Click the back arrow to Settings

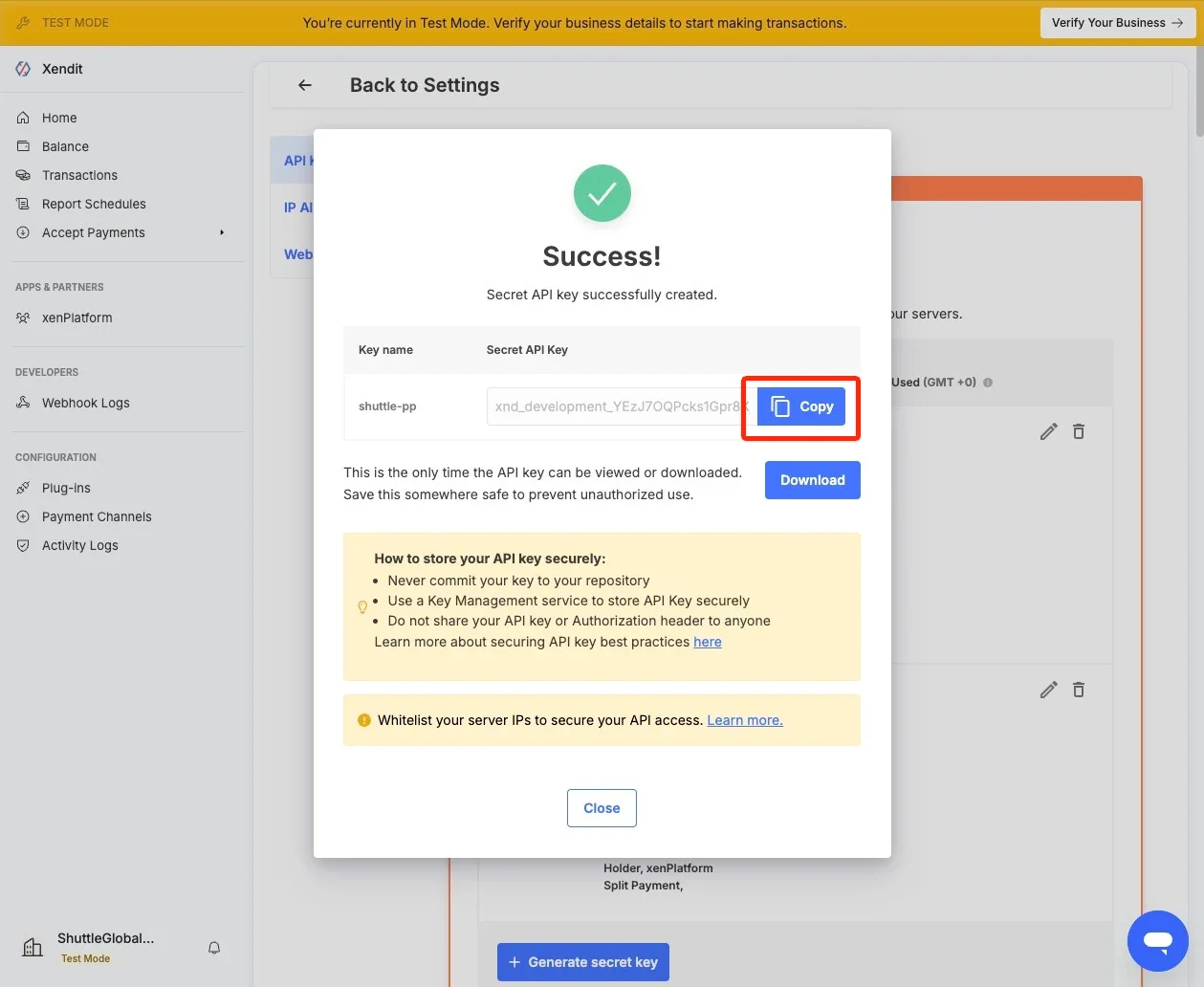pyautogui.click(x=305, y=85)
